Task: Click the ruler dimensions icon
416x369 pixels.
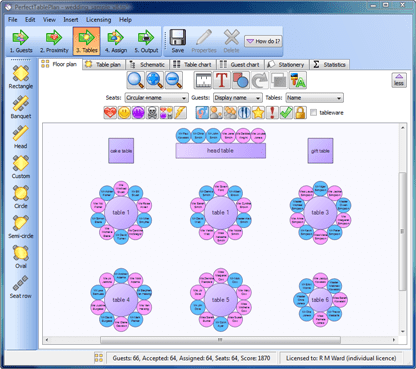Action: point(203,80)
